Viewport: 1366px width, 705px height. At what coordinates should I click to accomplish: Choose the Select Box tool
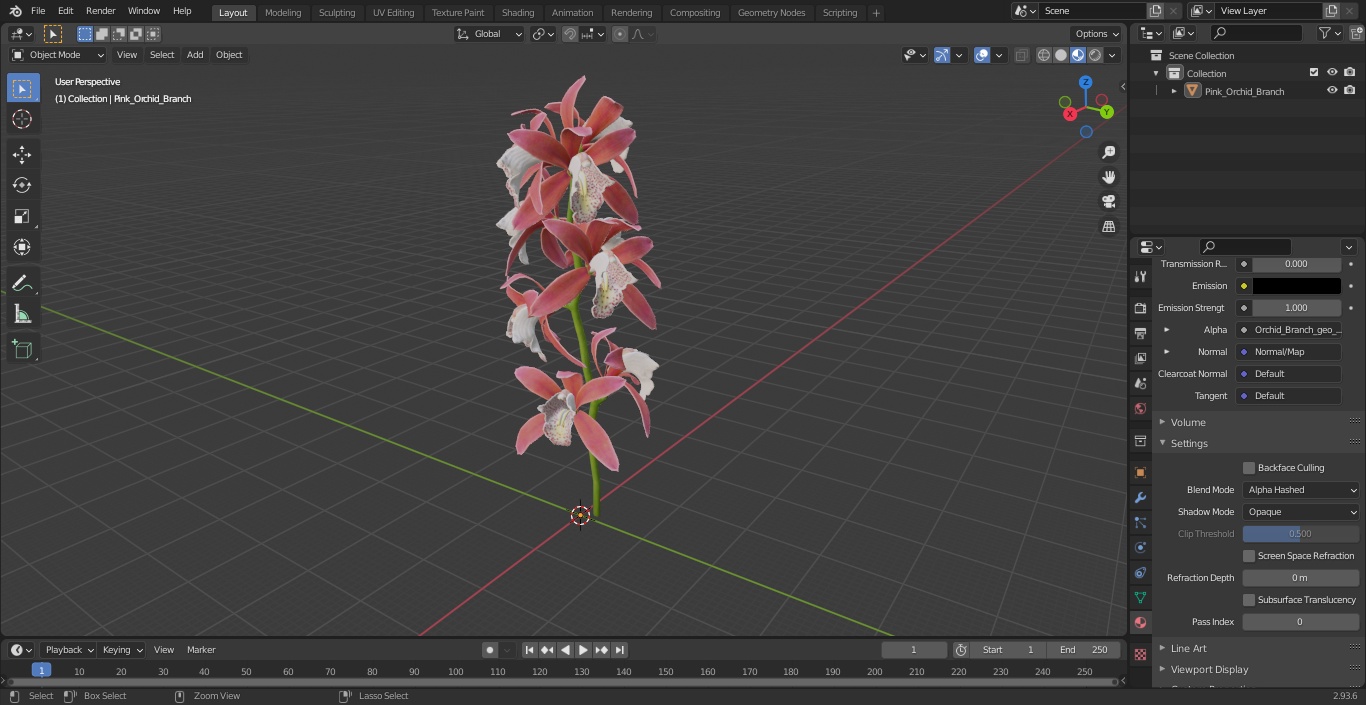coord(22,88)
